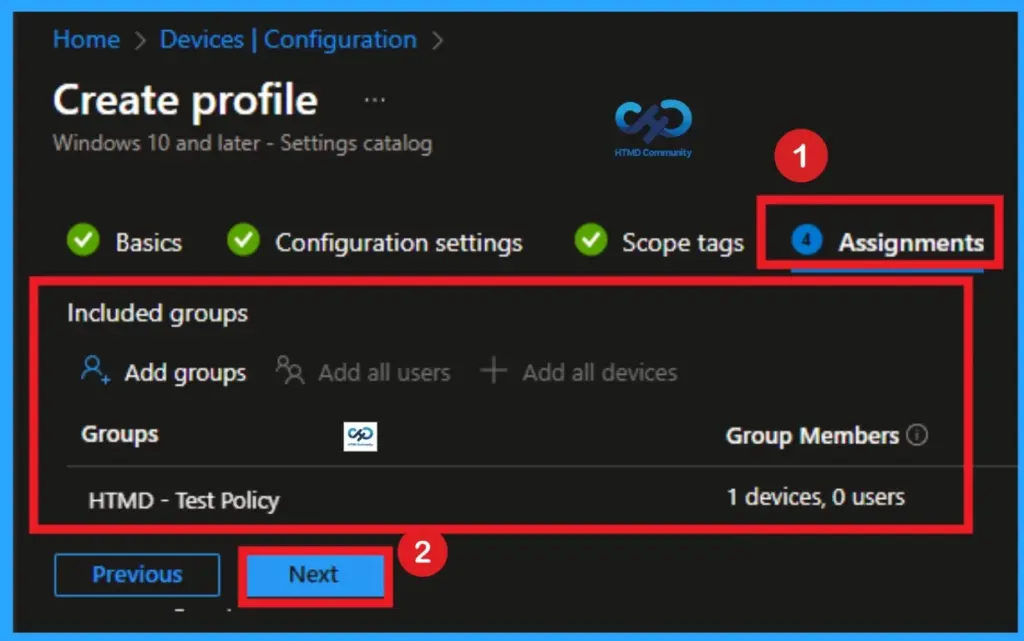Click the green checkmark beside Scope tags
This screenshot has width=1024, height=641.
coord(590,241)
